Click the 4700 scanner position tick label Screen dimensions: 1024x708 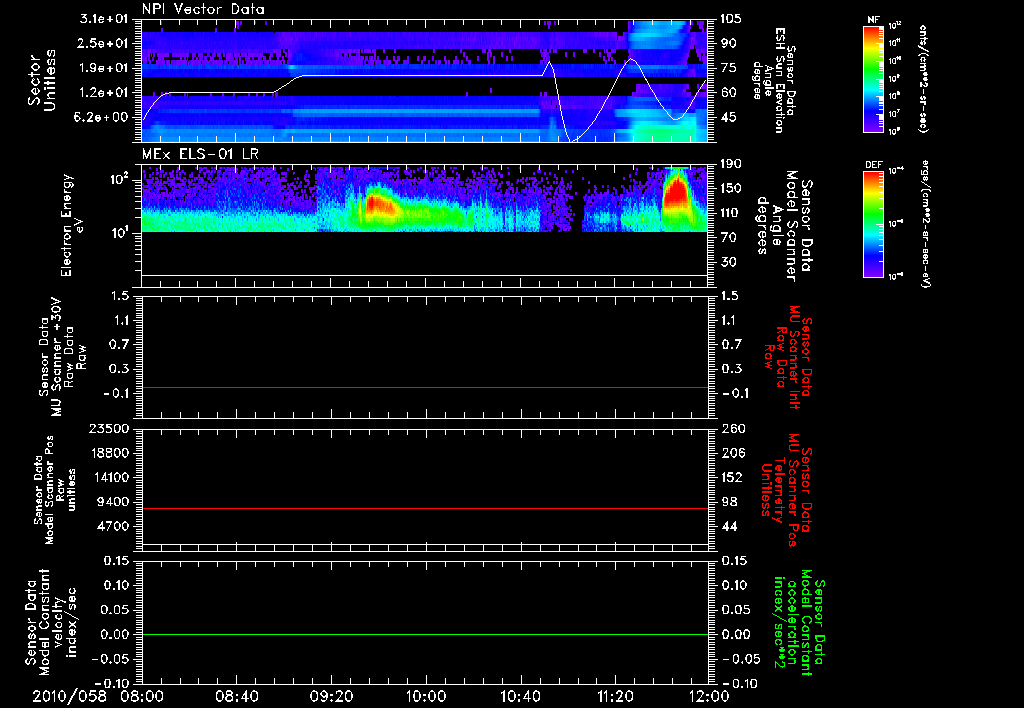tap(113, 526)
